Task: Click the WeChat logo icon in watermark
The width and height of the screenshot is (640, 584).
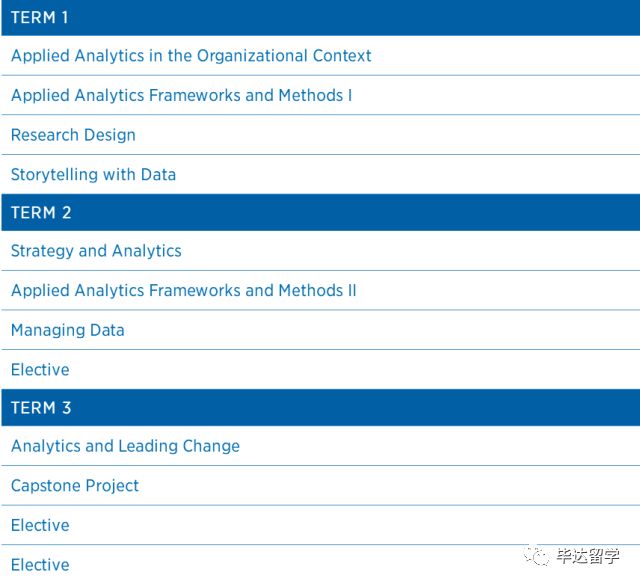Action: (x=536, y=556)
